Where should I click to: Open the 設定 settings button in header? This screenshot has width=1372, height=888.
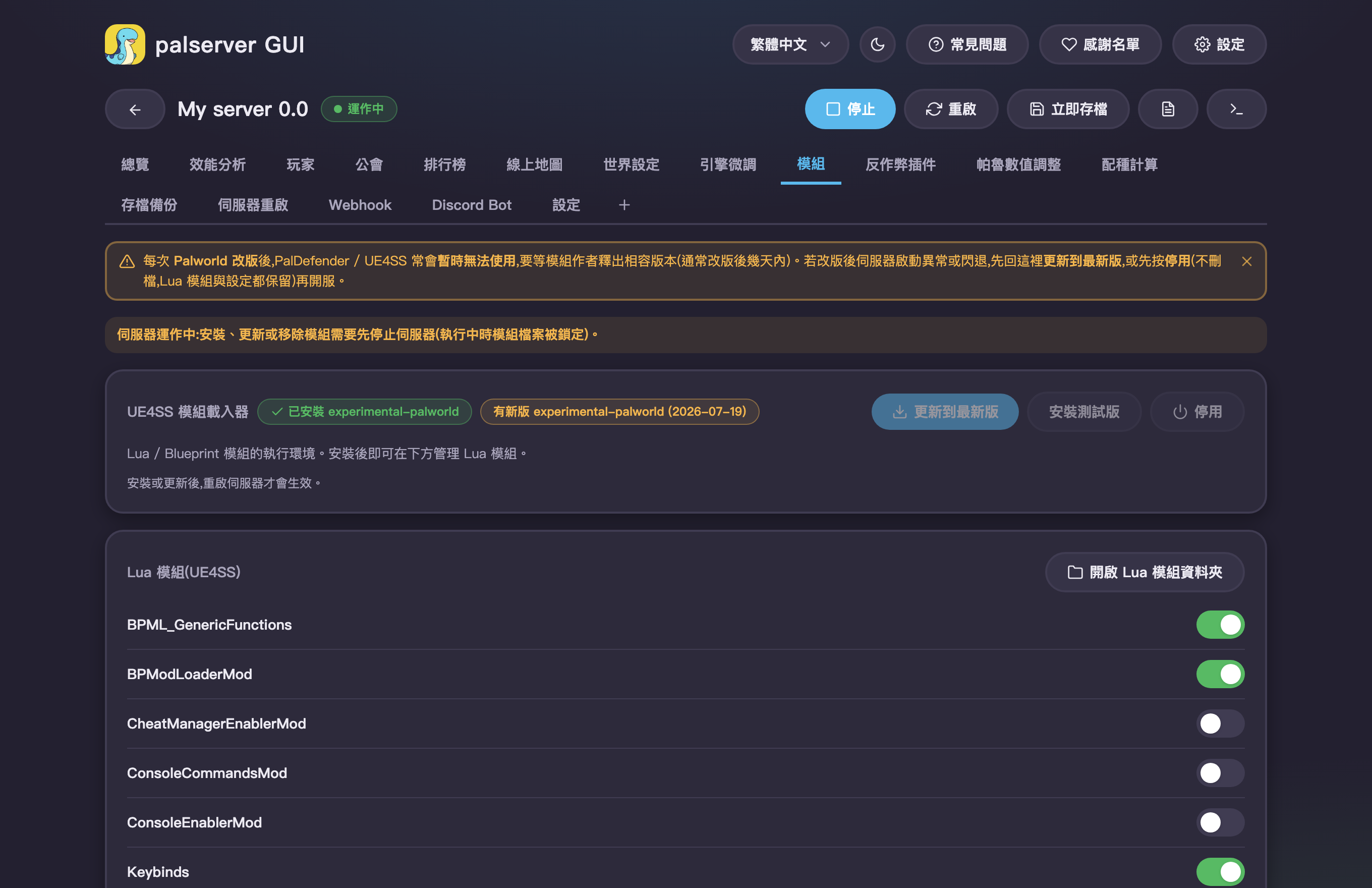pyautogui.click(x=1219, y=44)
